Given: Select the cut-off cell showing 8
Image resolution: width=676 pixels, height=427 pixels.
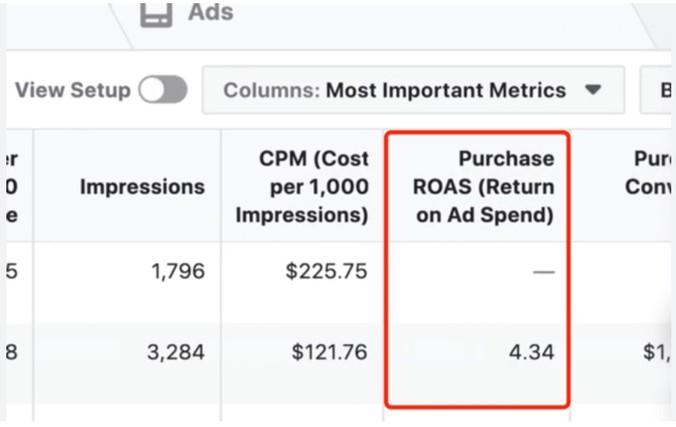Looking at the screenshot, I should pos(12,351).
